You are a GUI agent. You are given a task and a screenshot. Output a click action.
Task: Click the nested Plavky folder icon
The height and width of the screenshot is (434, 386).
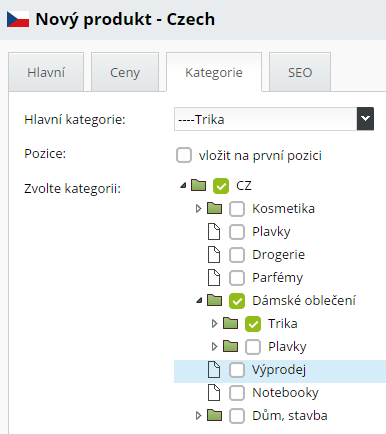point(230,346)
